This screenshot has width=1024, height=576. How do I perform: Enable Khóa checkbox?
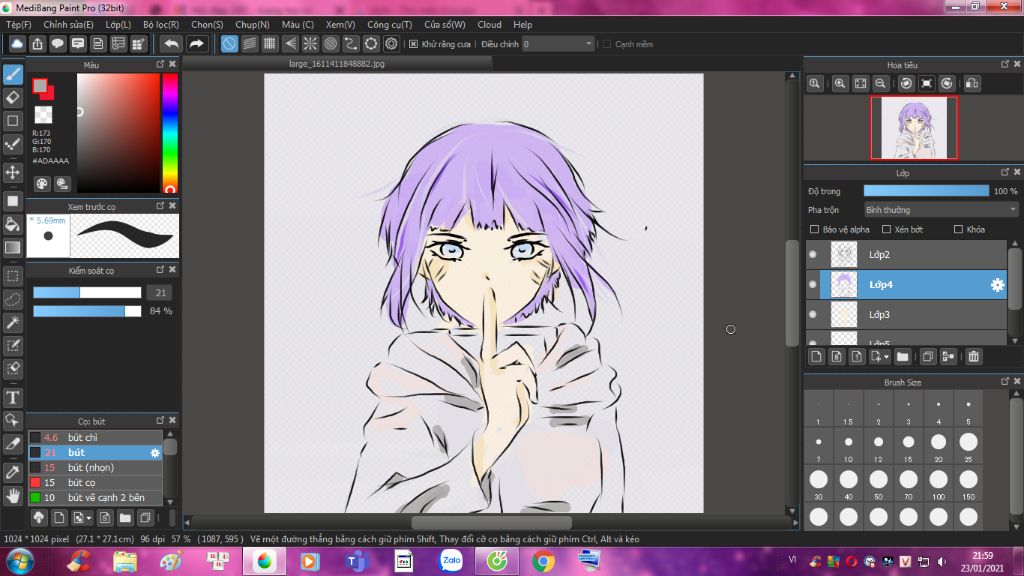(x=958, y=229)
